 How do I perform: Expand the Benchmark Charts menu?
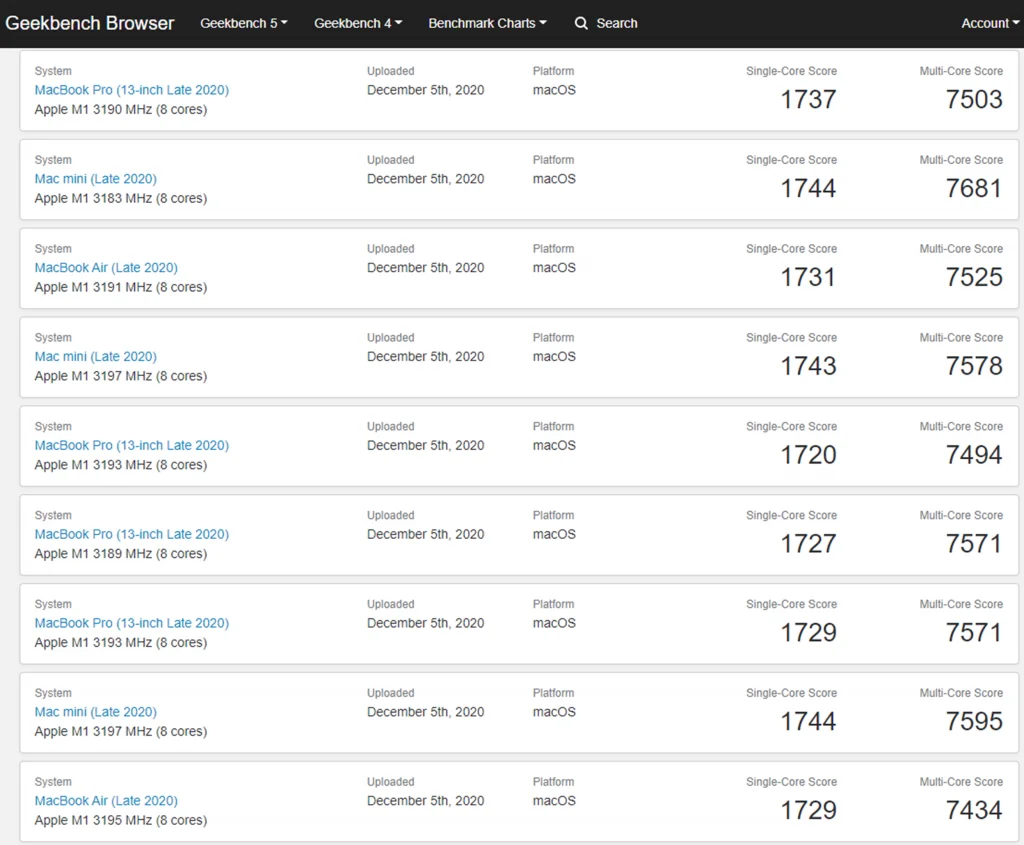pos(487,24)
